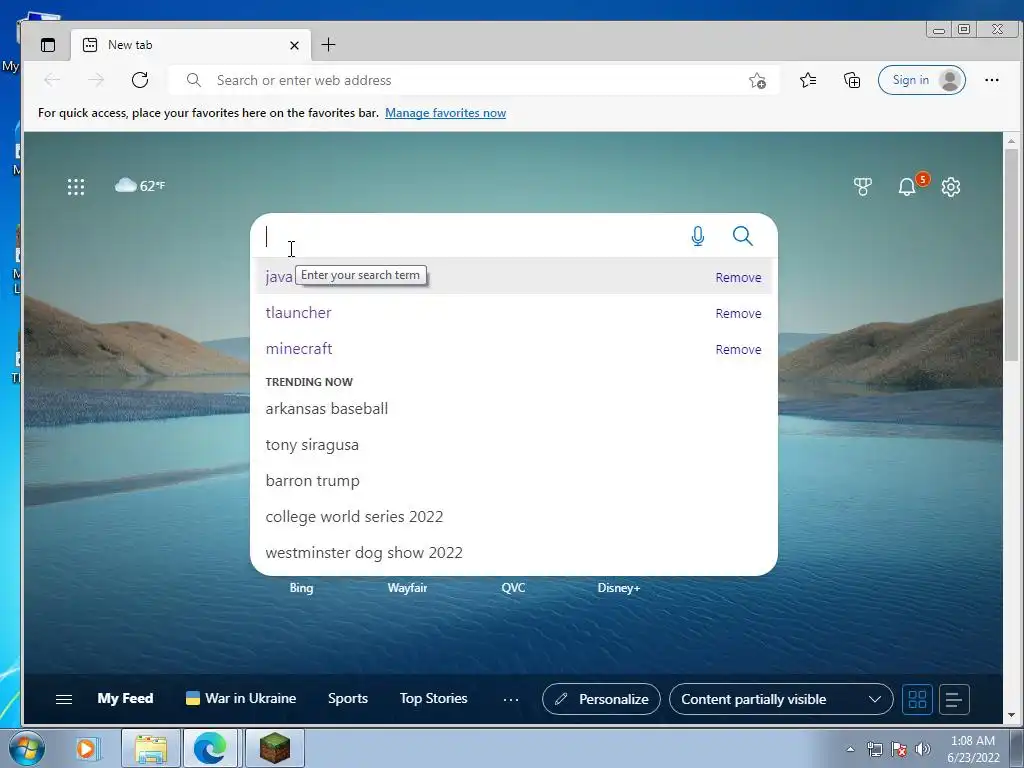
Task: Click the Personalize button
Action: pos(601,699)
